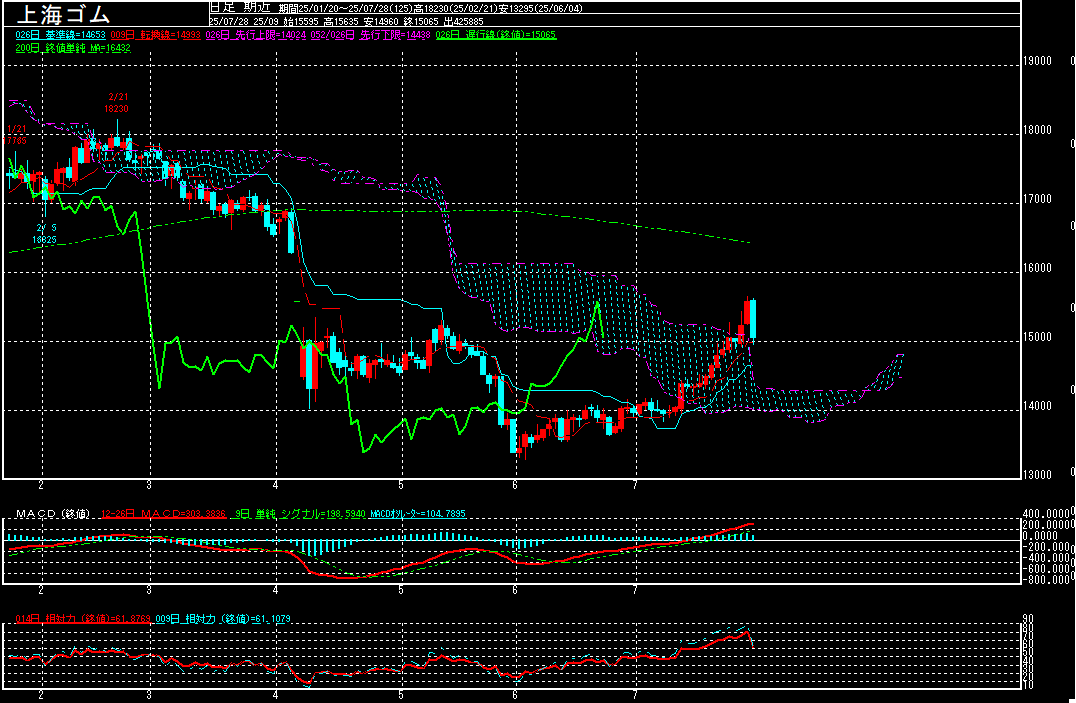Click month 3 on RSI panel axis
The width and height of the screenshot is (1076, 703).
pyautogui.click(x=149, y=695)
